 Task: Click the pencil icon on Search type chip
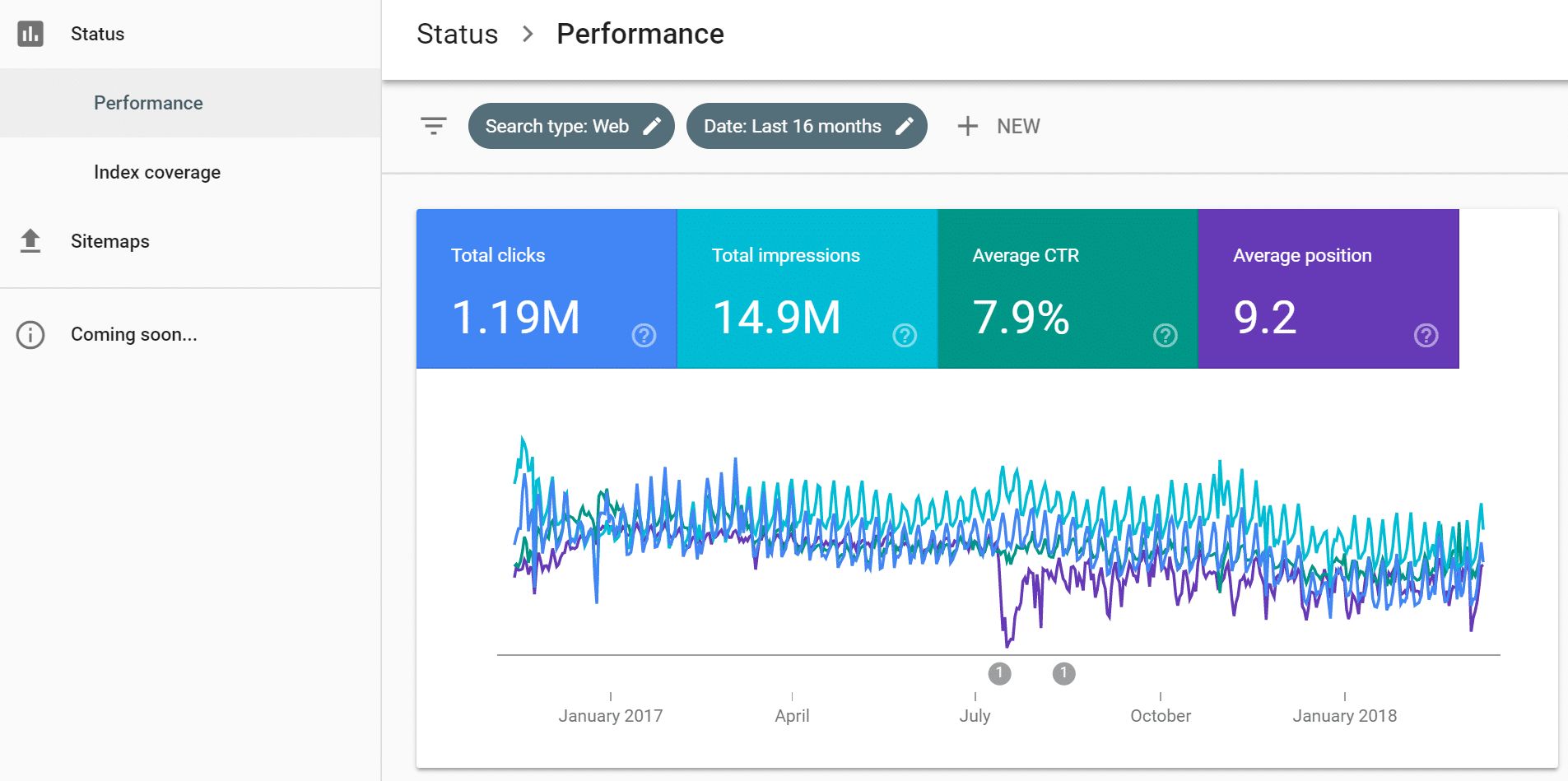click(653, 125)
